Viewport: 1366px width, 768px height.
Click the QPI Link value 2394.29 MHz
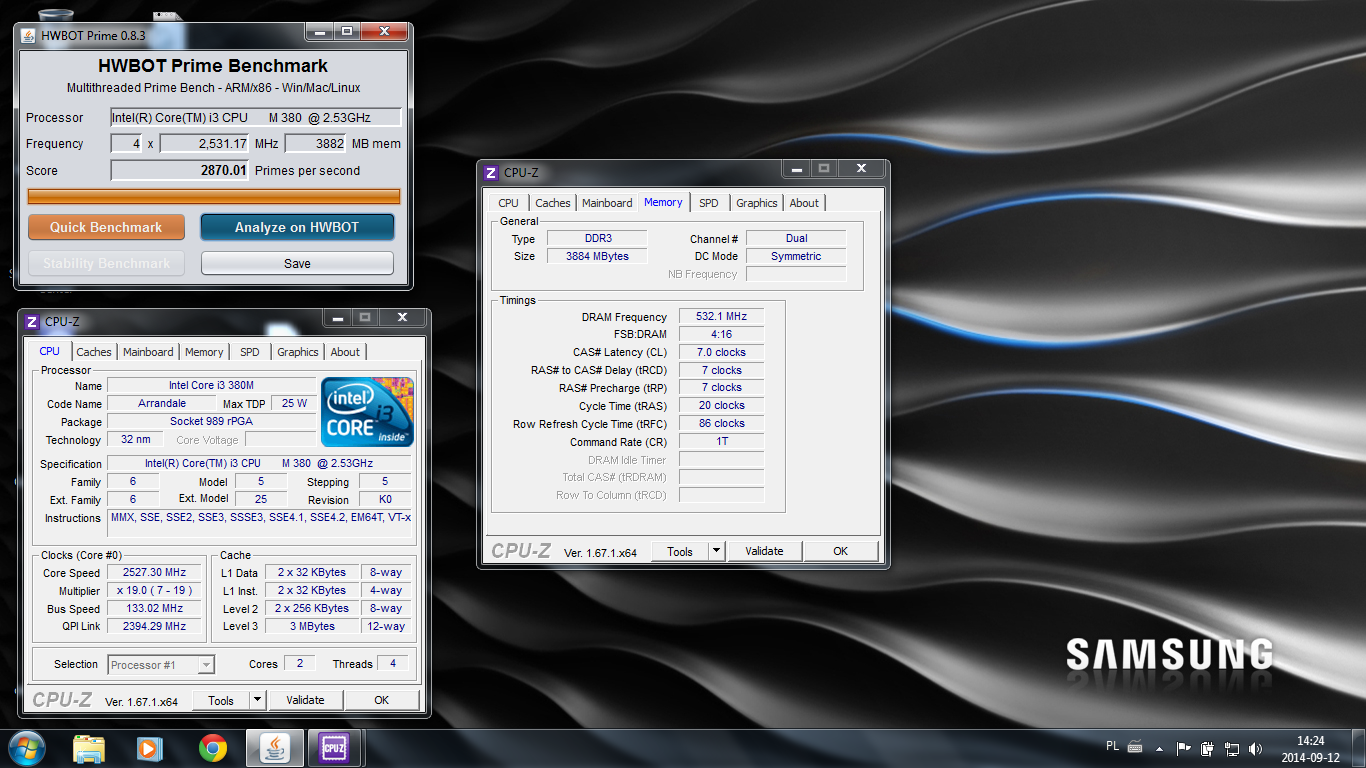point(155,627)
